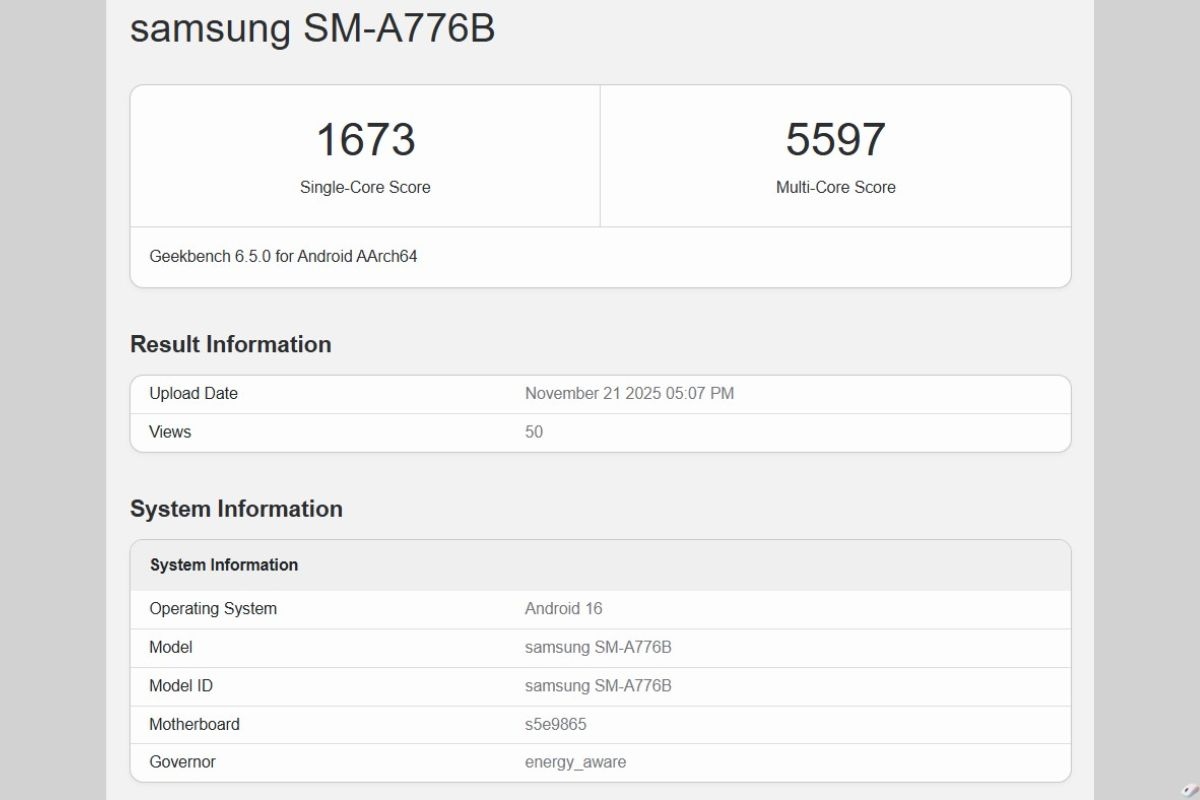This screenshot has height=800, width=1200.
Task: Select the Result Information heading
Action: click(230, 344)
